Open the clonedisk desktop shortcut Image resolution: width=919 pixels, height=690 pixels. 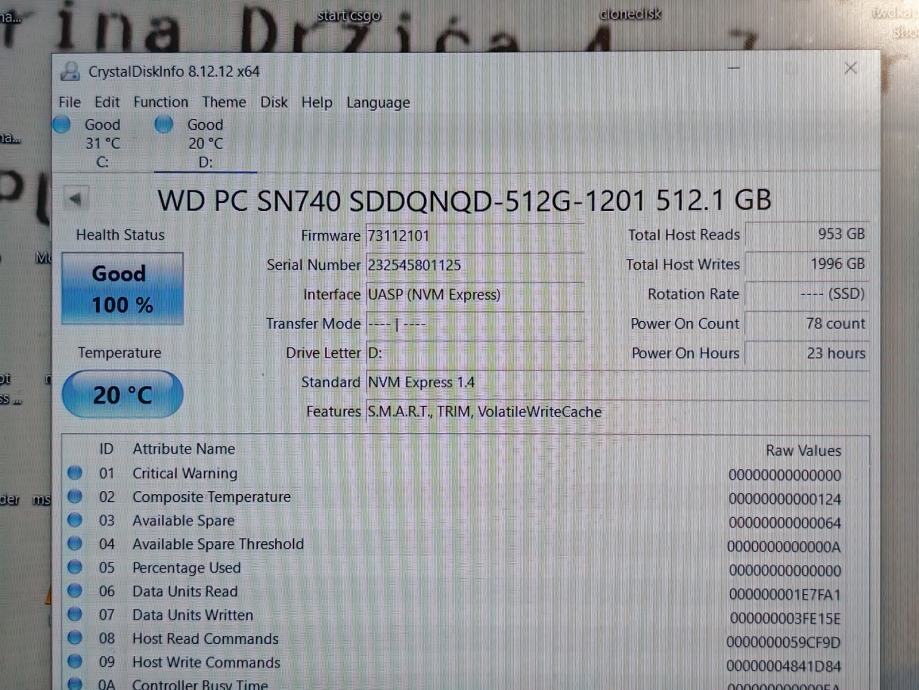[x=631, y=13]
